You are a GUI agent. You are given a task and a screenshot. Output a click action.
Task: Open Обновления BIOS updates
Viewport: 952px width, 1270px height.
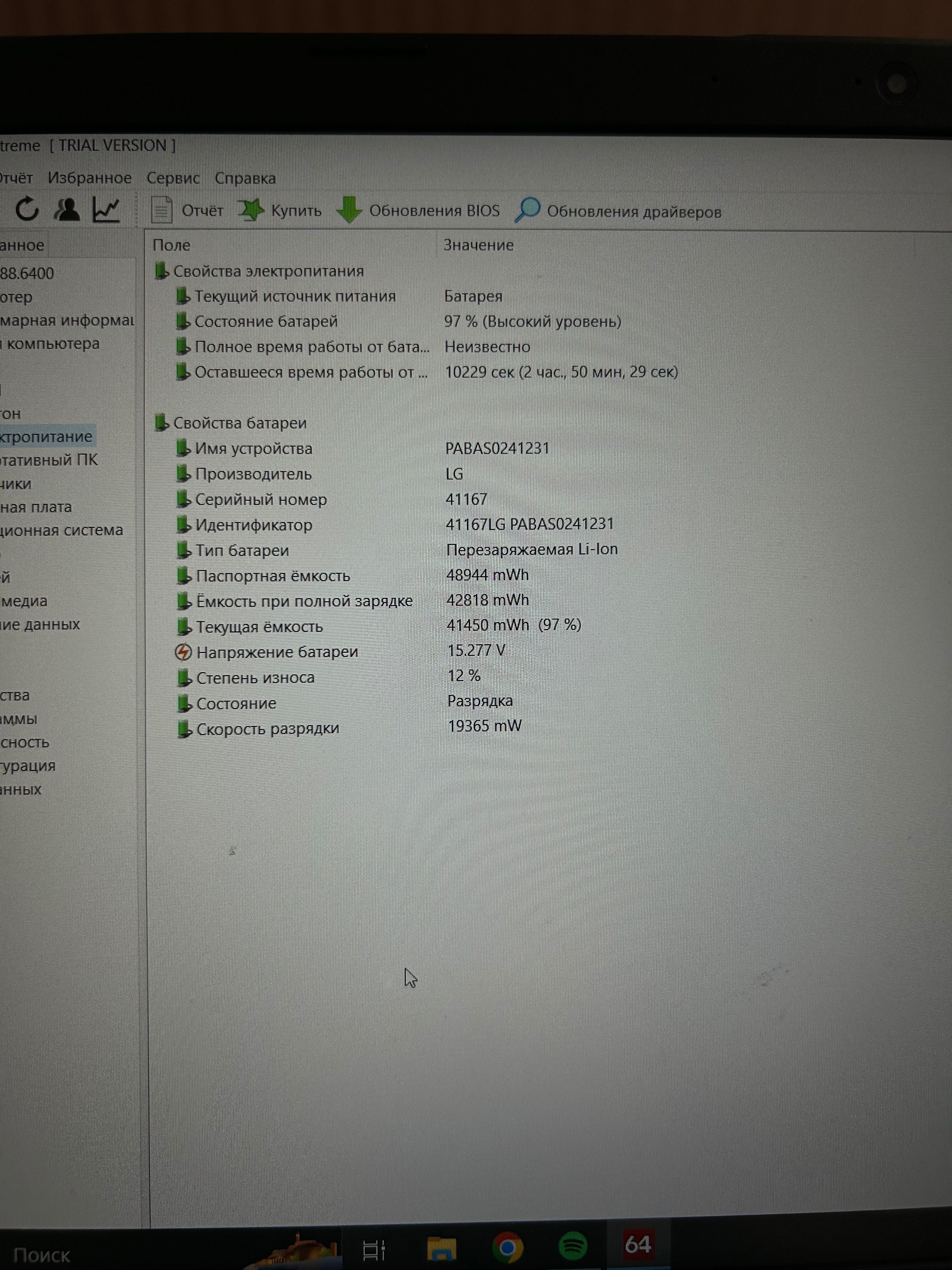point(418,211)
